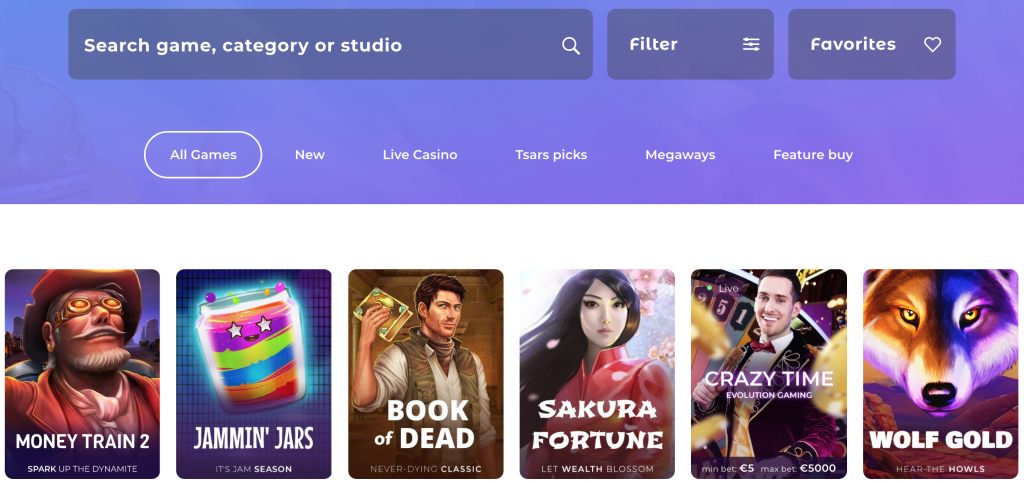Click the Live indicator on Crazy Time
This screenshot has height=483, width=1024.
[x=723, y=288]
